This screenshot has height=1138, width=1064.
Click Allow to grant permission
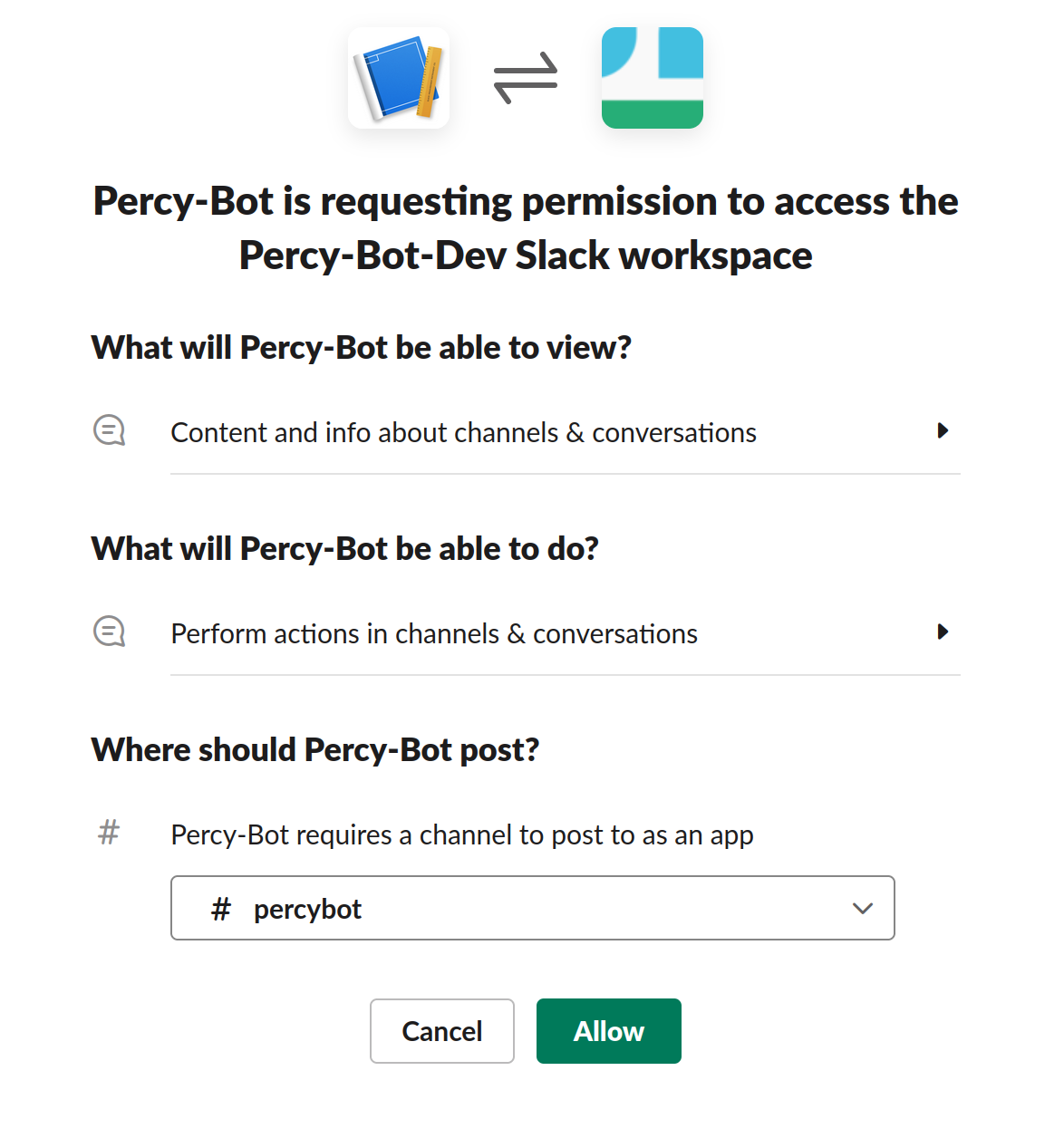point(609,1031)
